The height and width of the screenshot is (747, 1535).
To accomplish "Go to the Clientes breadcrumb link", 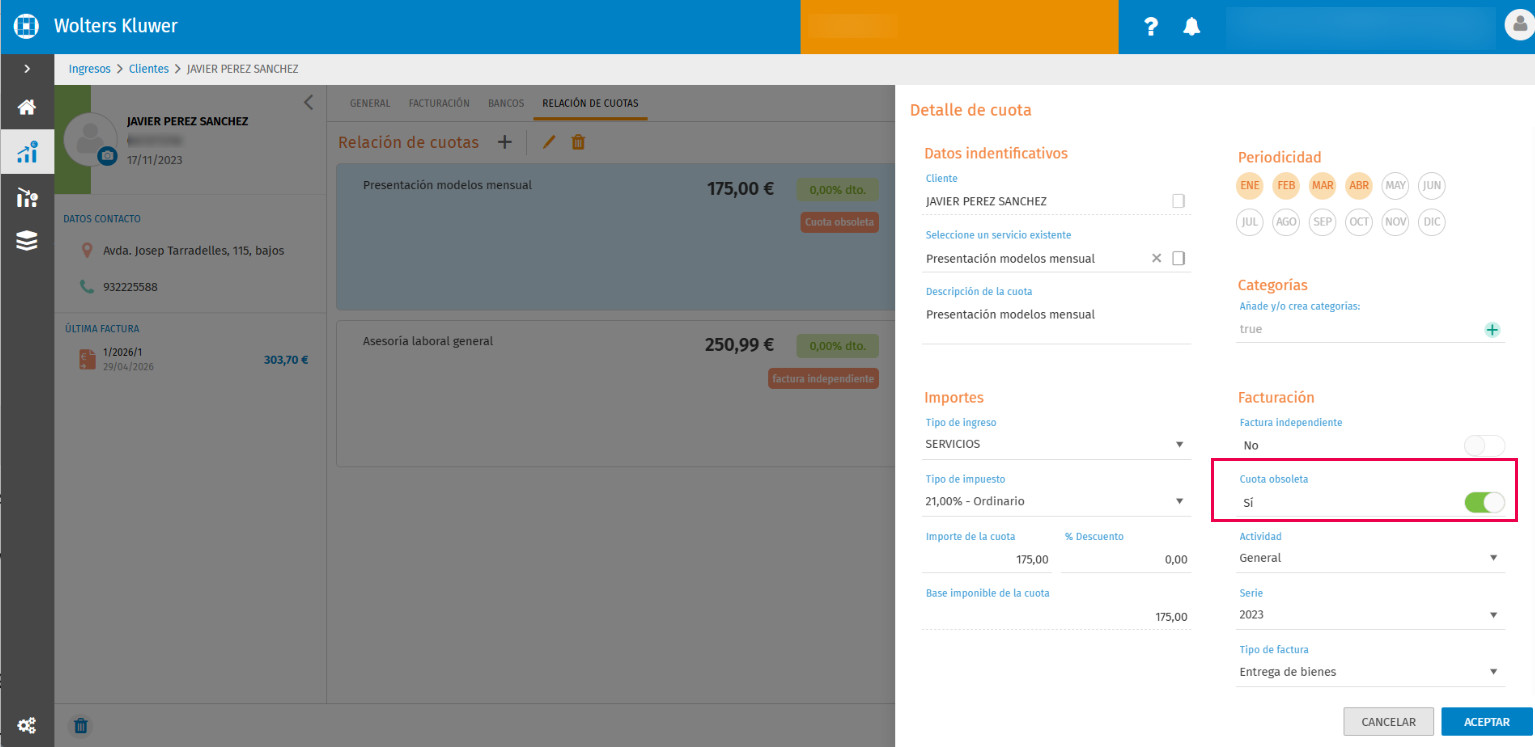I will coord(149,69).
